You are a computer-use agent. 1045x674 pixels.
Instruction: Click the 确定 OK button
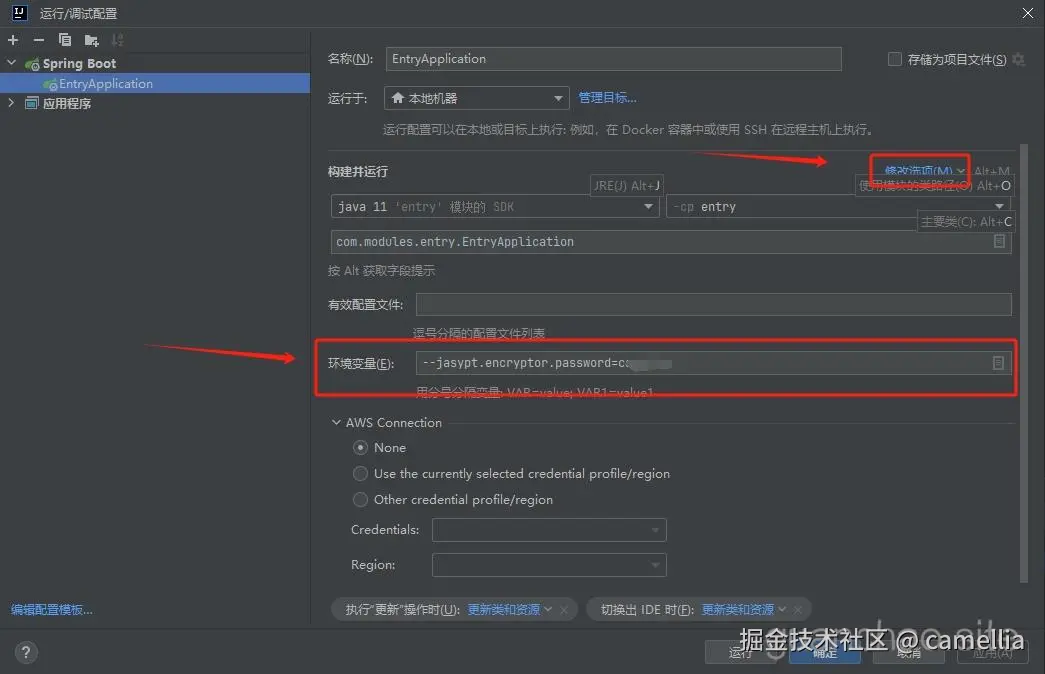(824, 652)
